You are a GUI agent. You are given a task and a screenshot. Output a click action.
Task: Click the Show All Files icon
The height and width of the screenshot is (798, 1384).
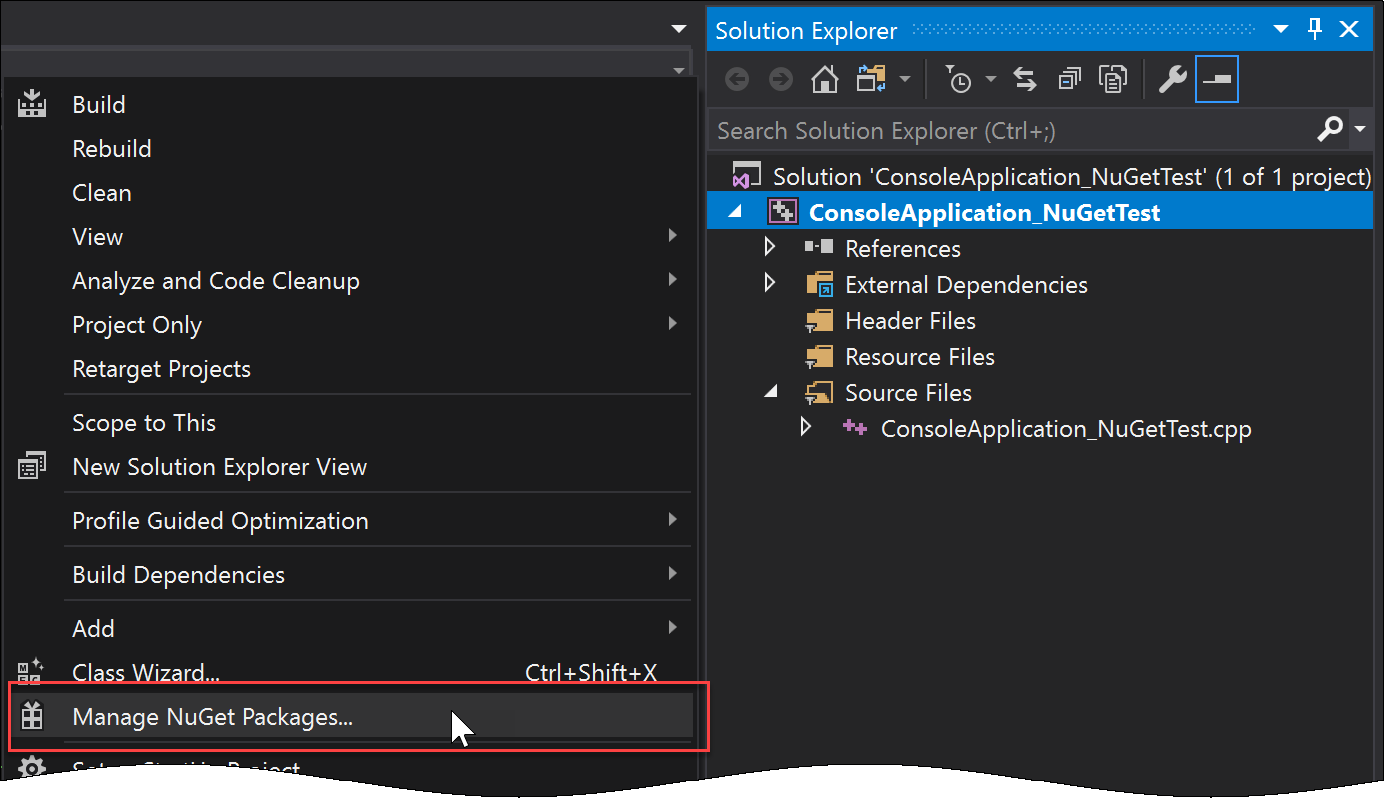click(1112, 80)
